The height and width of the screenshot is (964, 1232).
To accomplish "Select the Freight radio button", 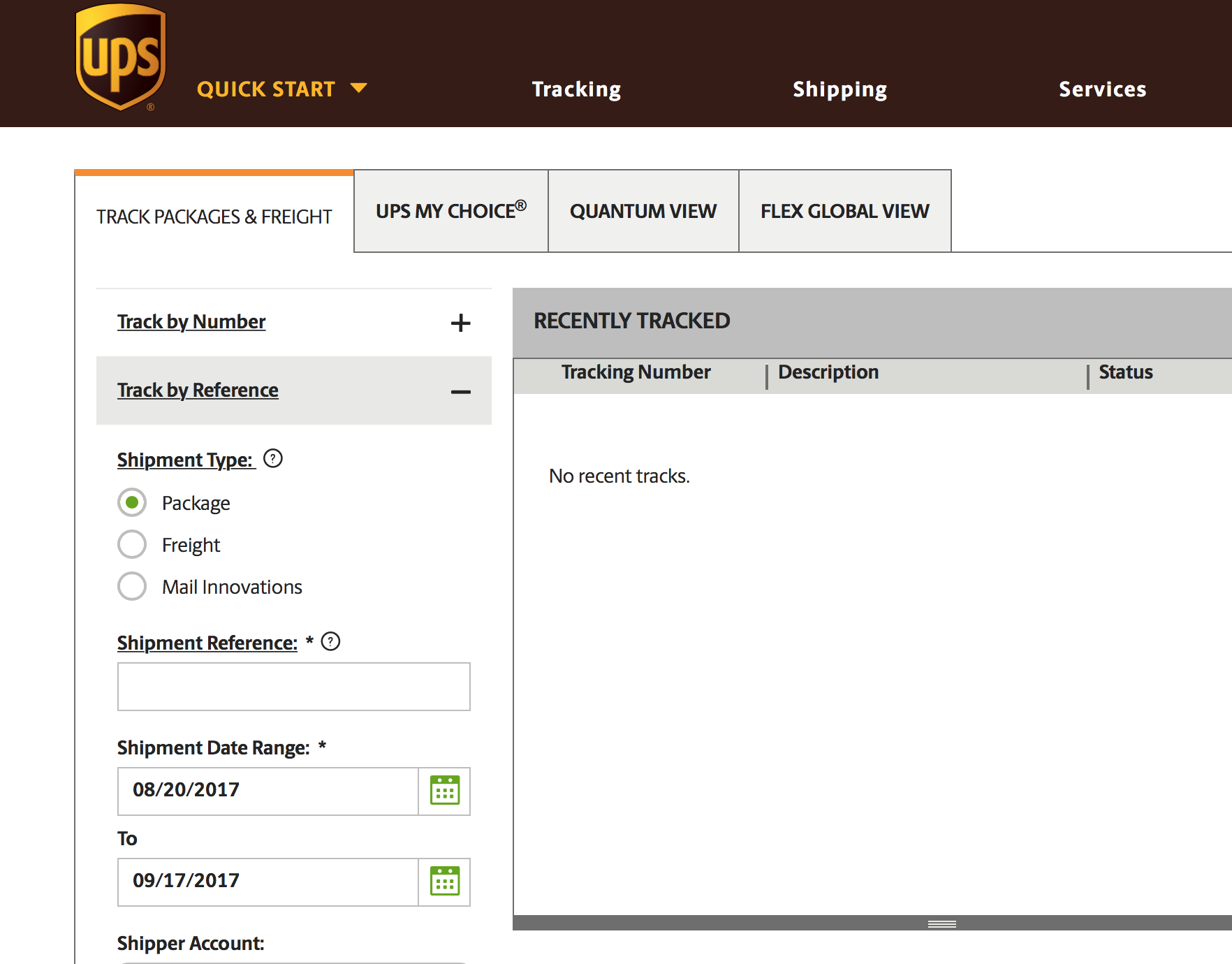I will point(132,544).
